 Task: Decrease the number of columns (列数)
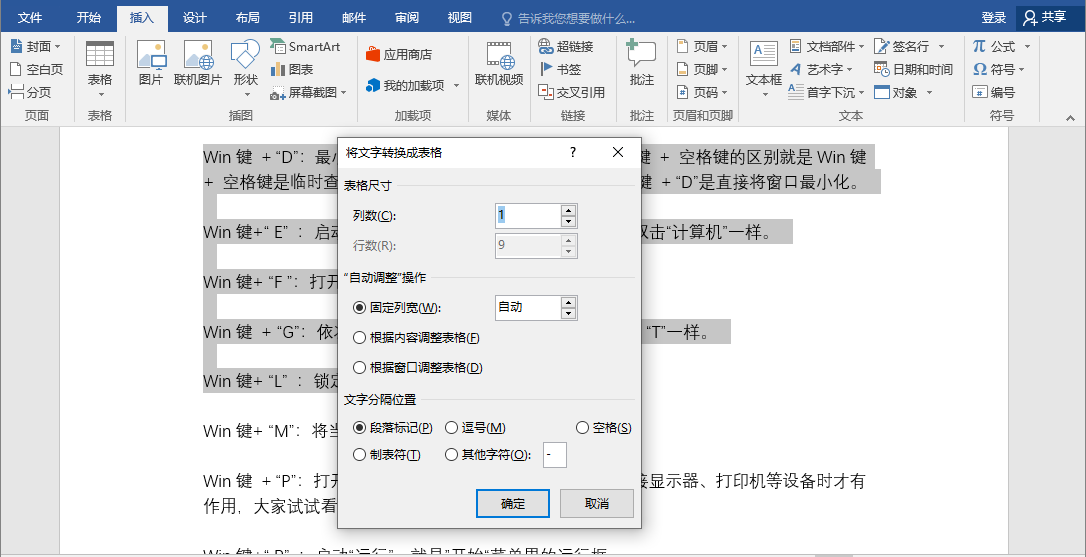point(569,222)
